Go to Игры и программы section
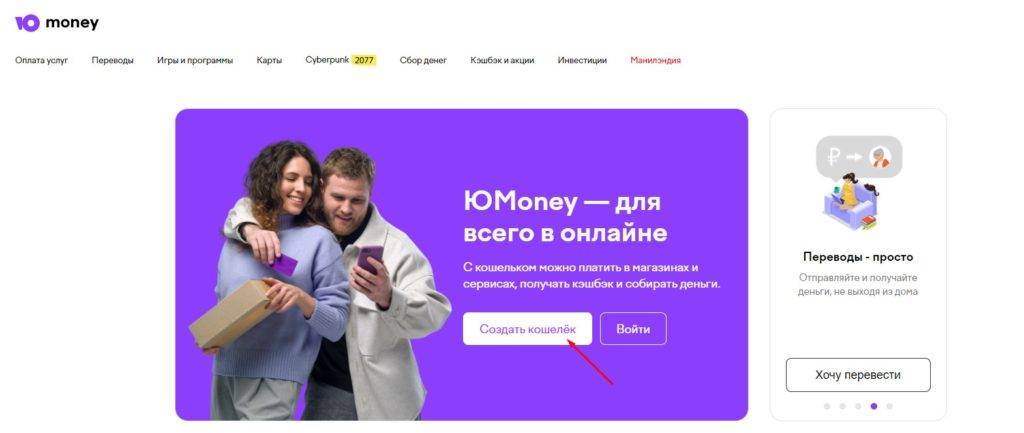The height and width of the screenshot is (433, 1024). point(195,60)
